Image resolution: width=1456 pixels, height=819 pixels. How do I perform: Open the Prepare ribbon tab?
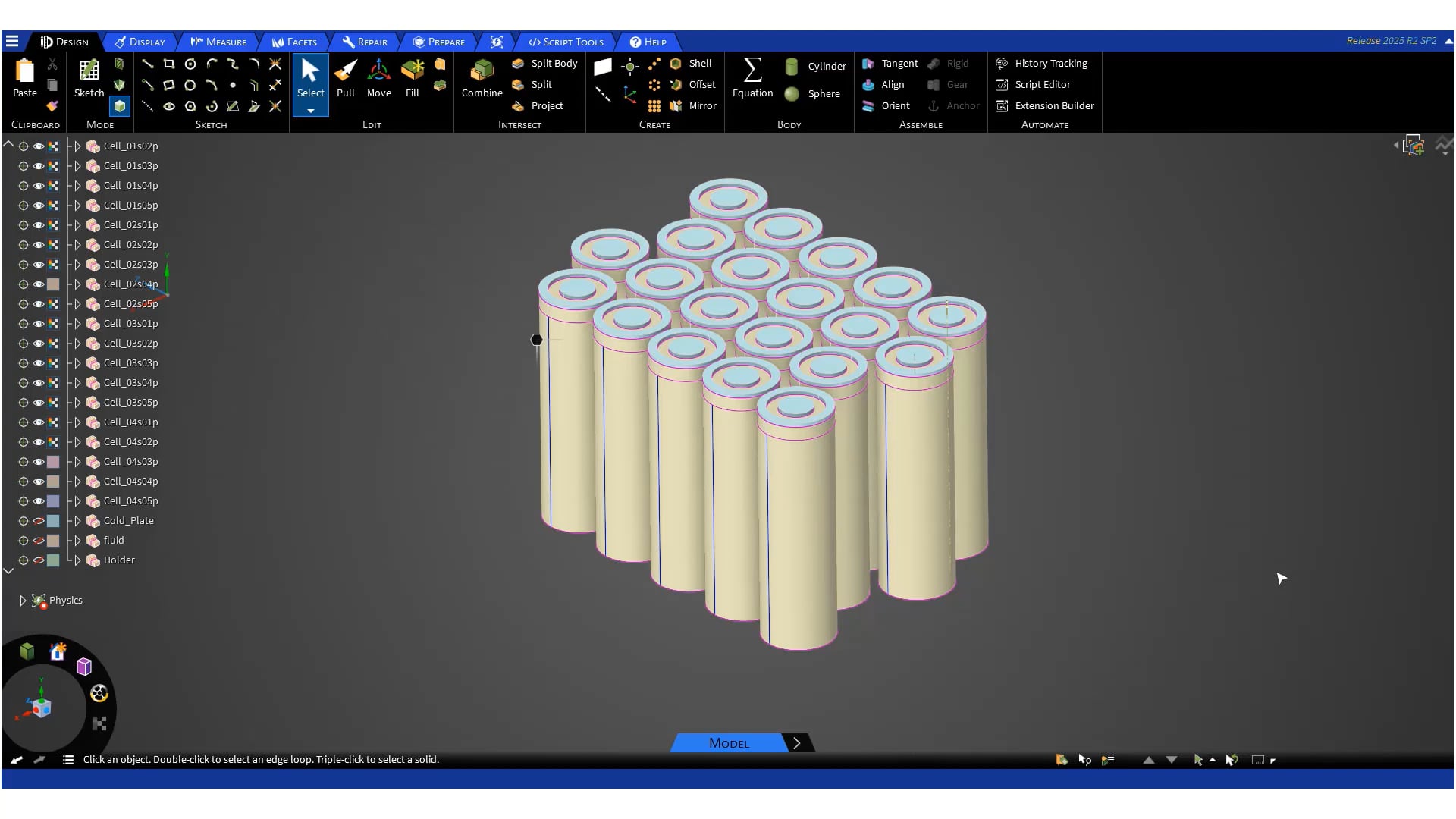438,42
